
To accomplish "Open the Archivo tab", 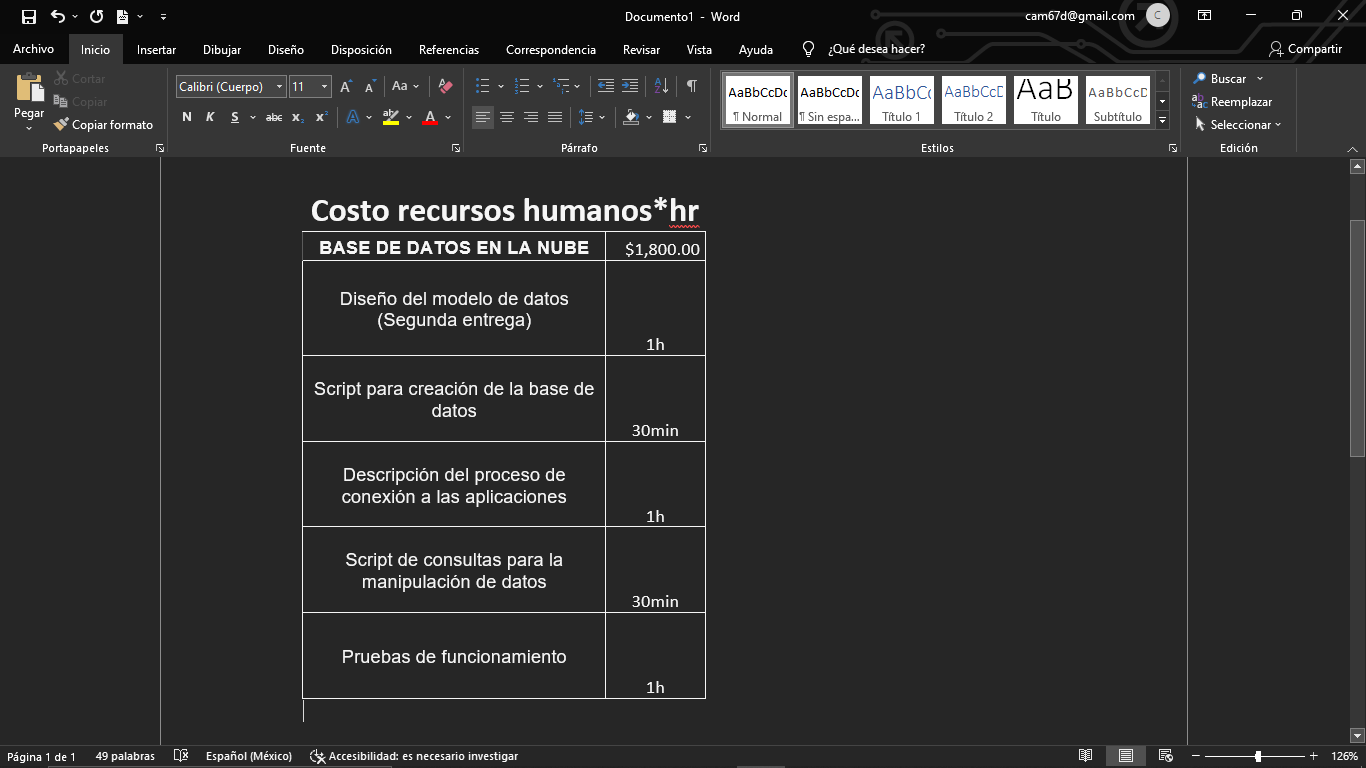I will (x=34, y=49).
